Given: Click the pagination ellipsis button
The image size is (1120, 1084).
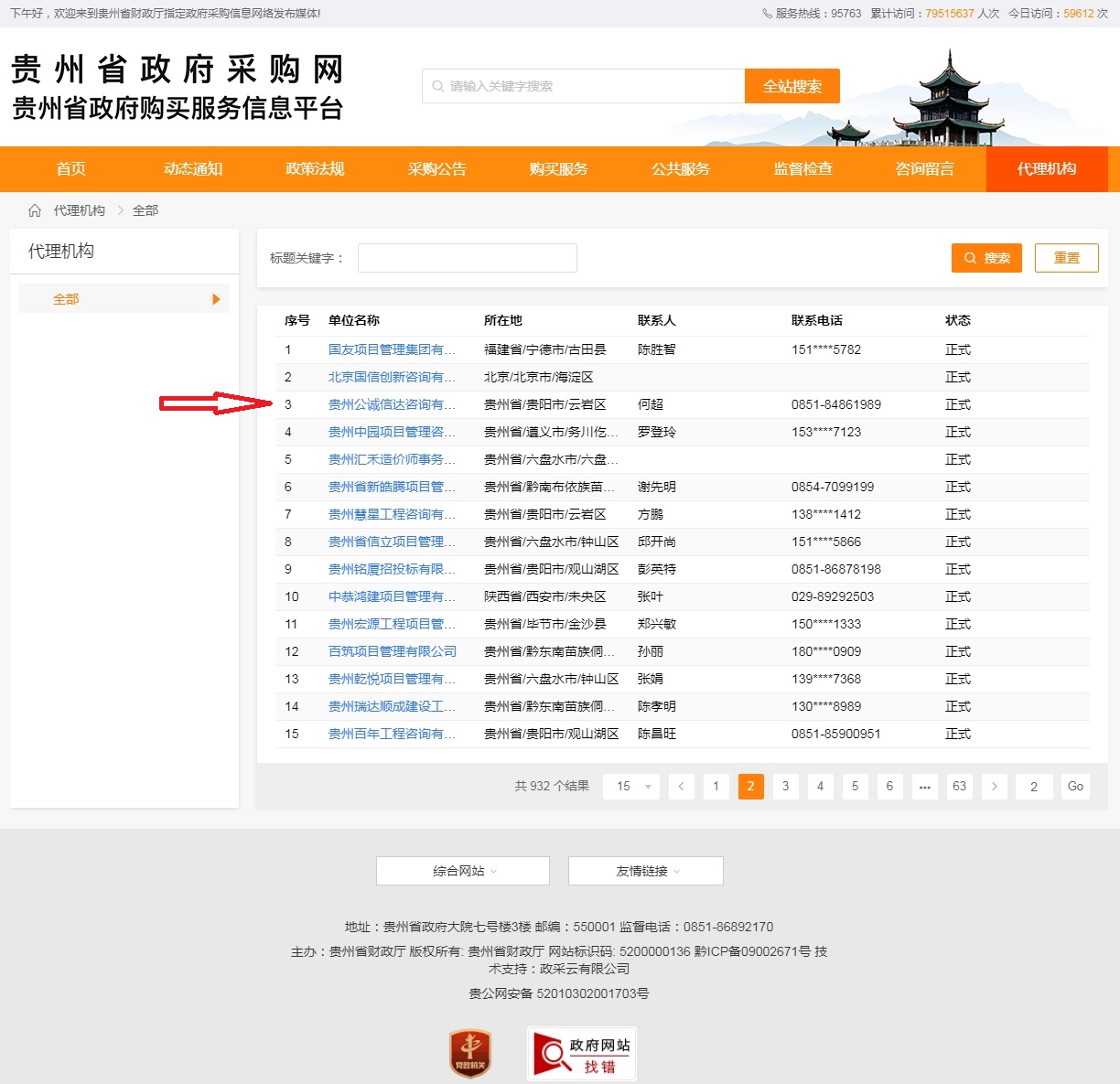Looking at the screenshot, I should point(924,787).
